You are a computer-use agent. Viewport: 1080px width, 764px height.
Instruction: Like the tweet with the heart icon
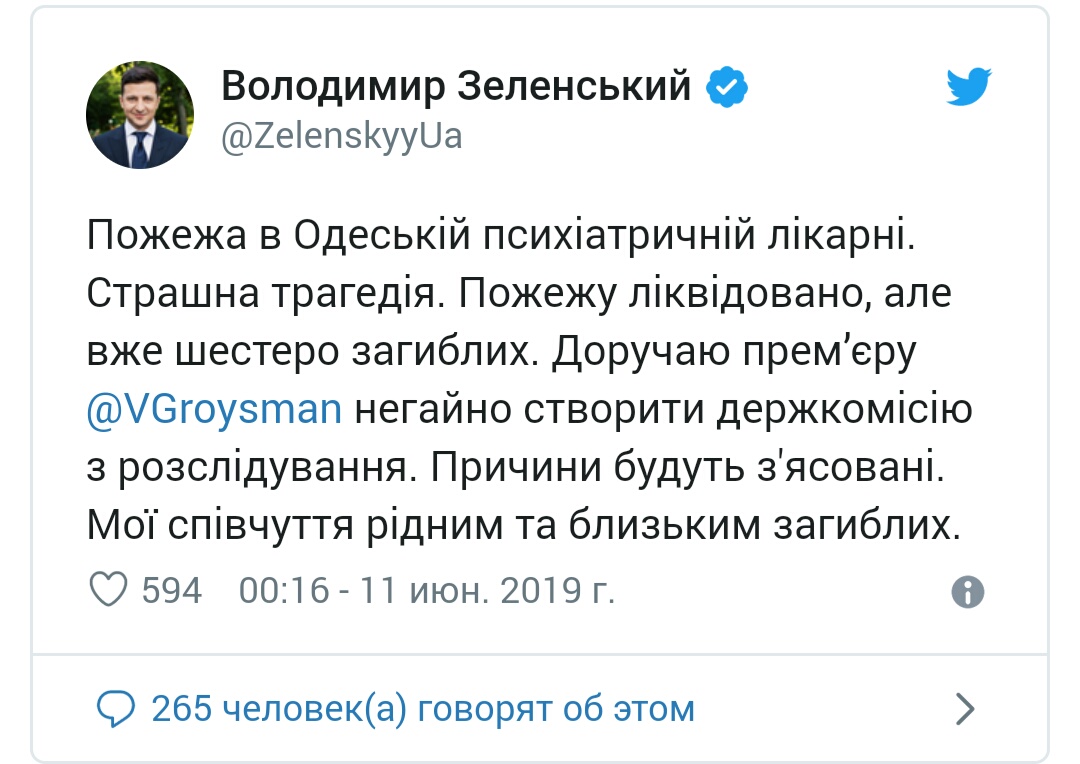[x=109, y=590]
